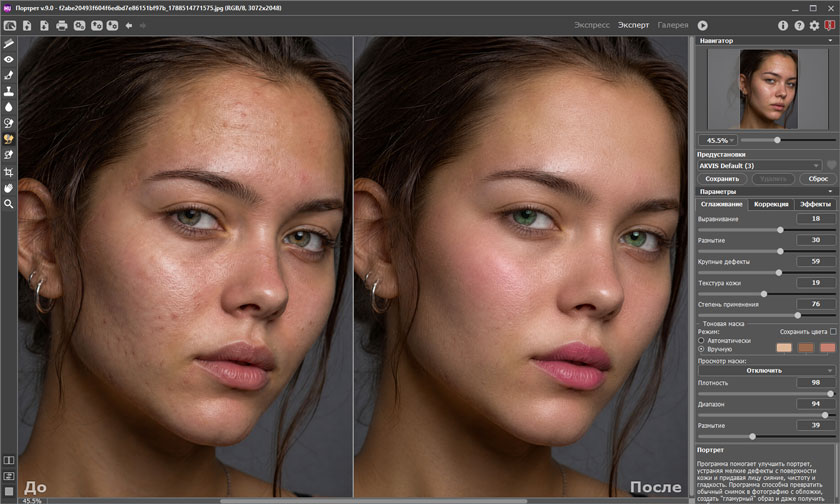The height and width of the screenshot is (504, 840).
Task: Switch to Галерея mode
Action: click(x=673, y=25)
